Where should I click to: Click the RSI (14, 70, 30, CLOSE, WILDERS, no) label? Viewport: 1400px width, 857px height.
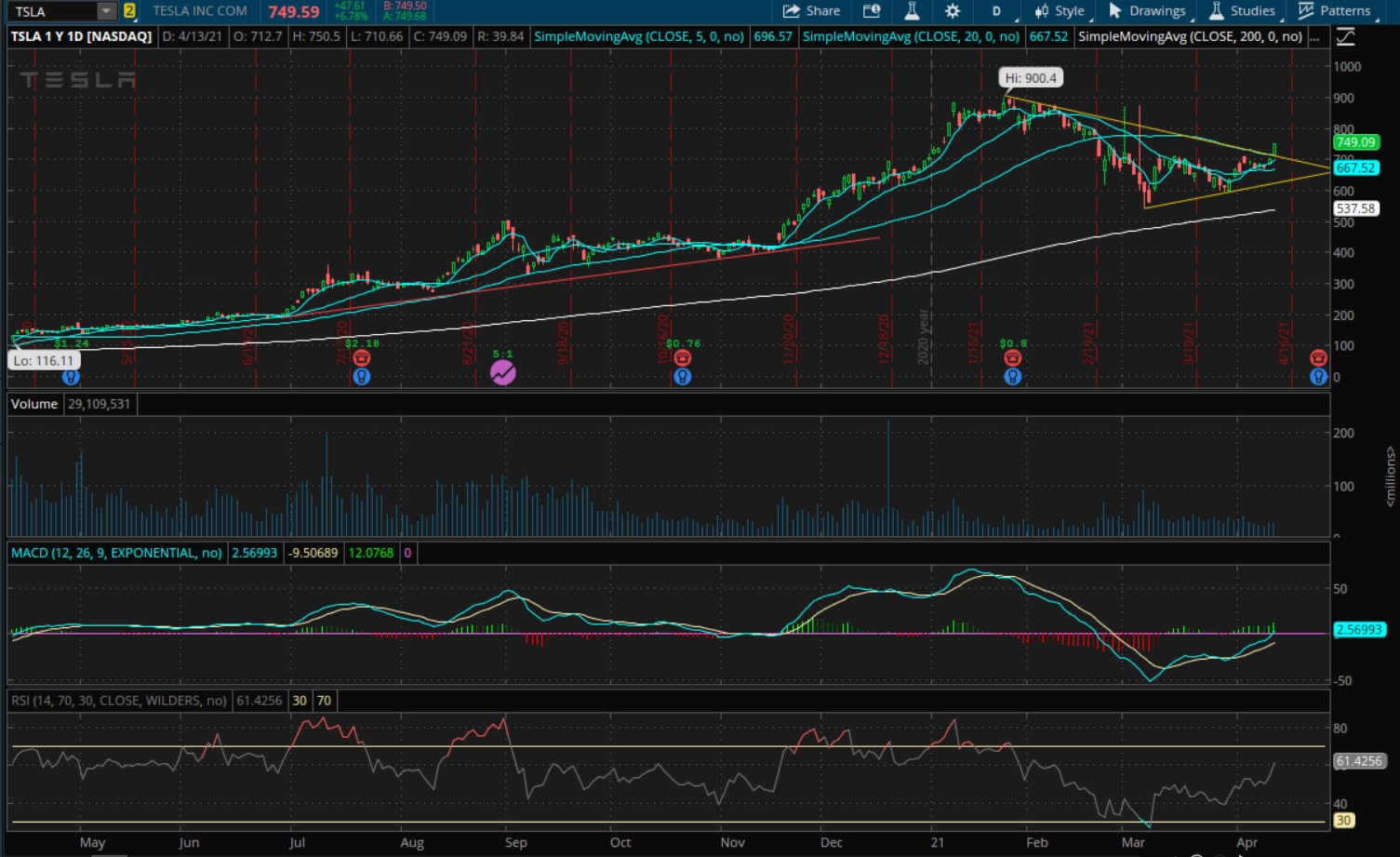coord(119,701)
